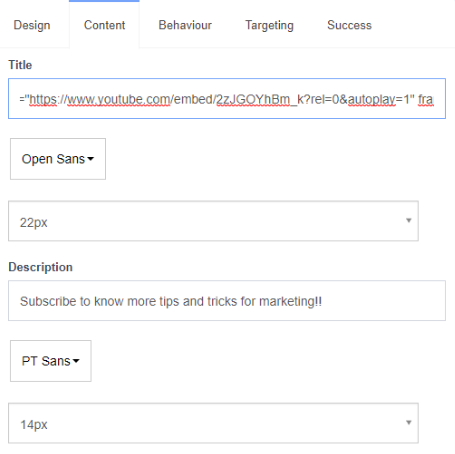Screen dimensions: 455x454
Task: Open the Open Sans font dropdown
Action: point(58,159)
